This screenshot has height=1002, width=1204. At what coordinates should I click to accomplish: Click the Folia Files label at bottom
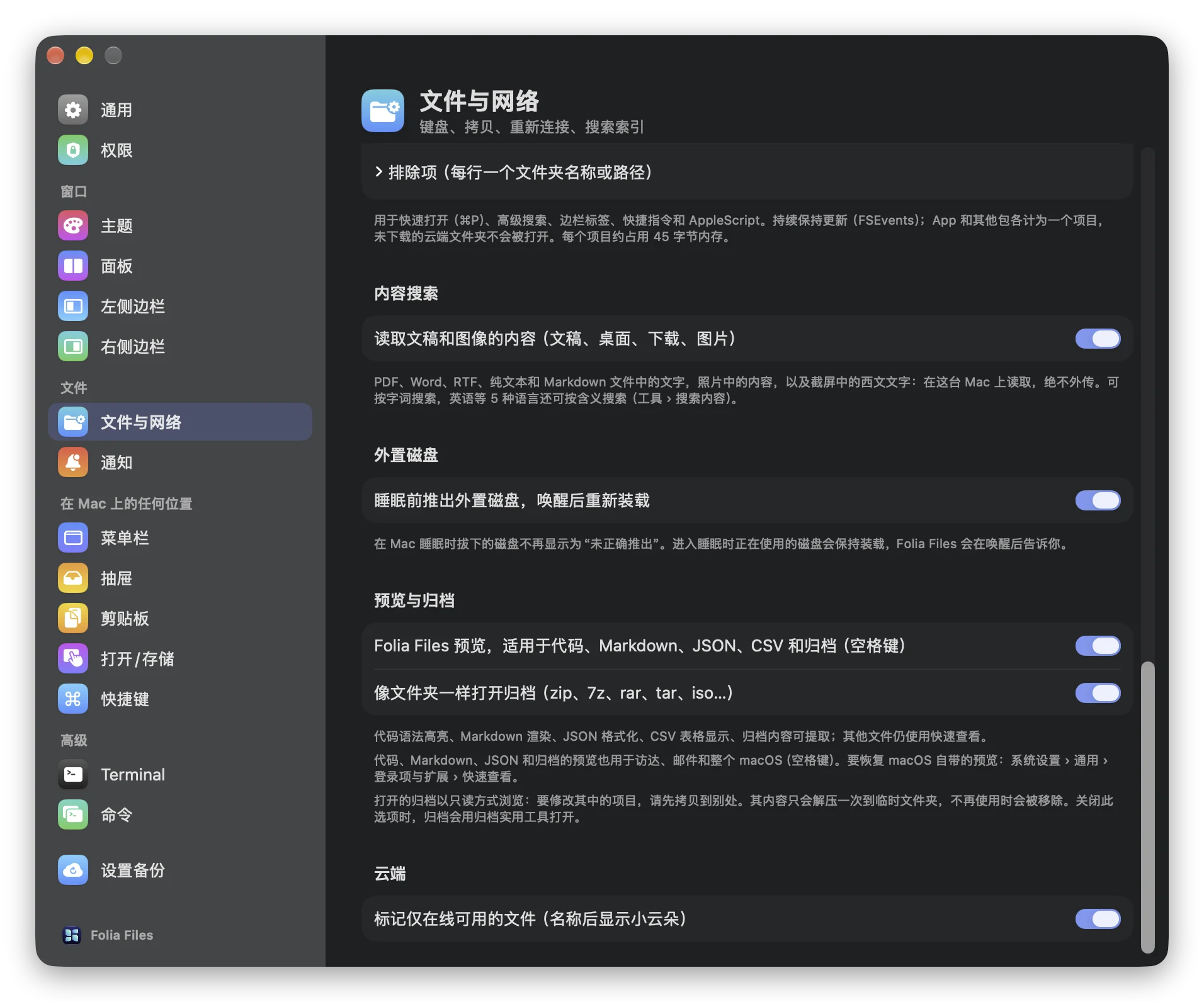point(122,935)
